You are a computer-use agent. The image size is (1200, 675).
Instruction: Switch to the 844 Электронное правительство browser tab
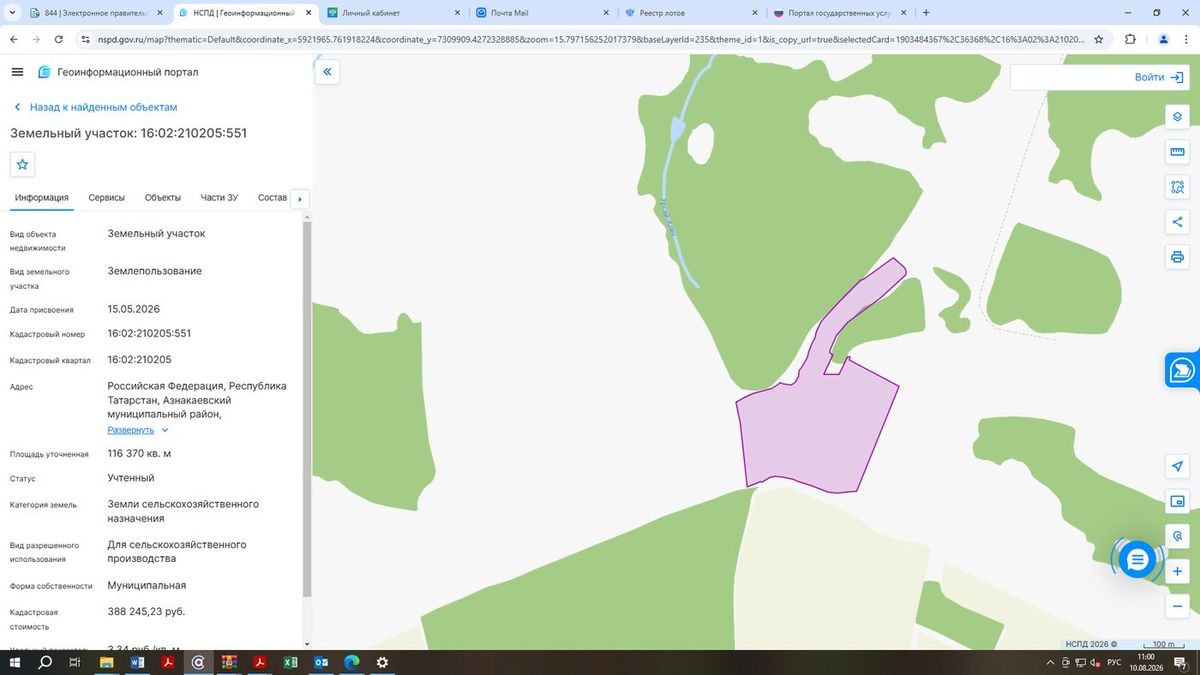pos(95,13)
